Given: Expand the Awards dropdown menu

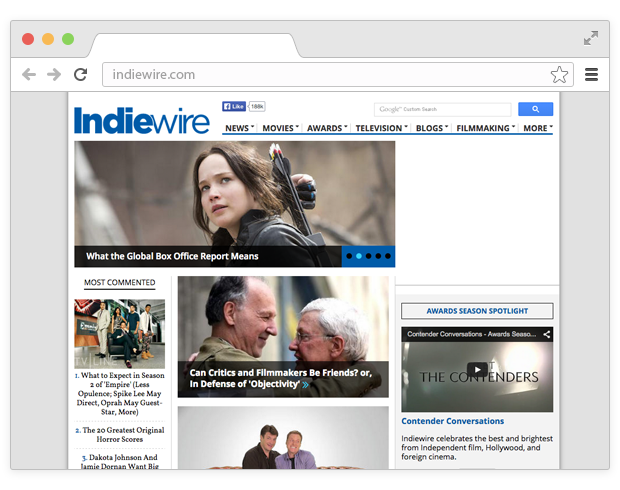Looking at the screenshot, I should pos(327,128).
